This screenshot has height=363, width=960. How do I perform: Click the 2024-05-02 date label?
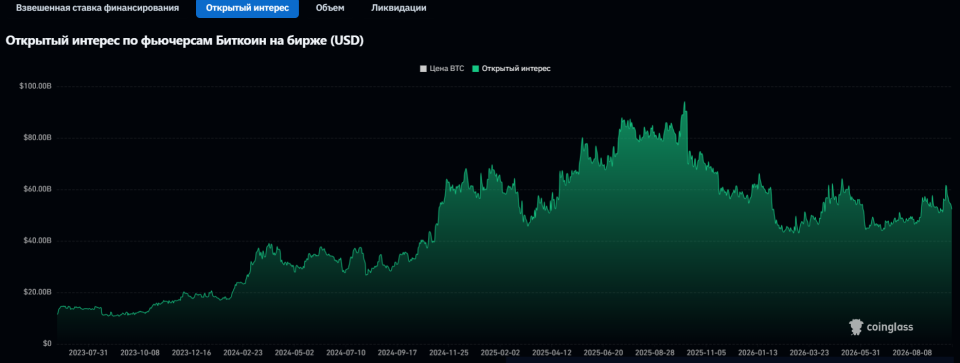pyautogui.click(x=294, y=353)
